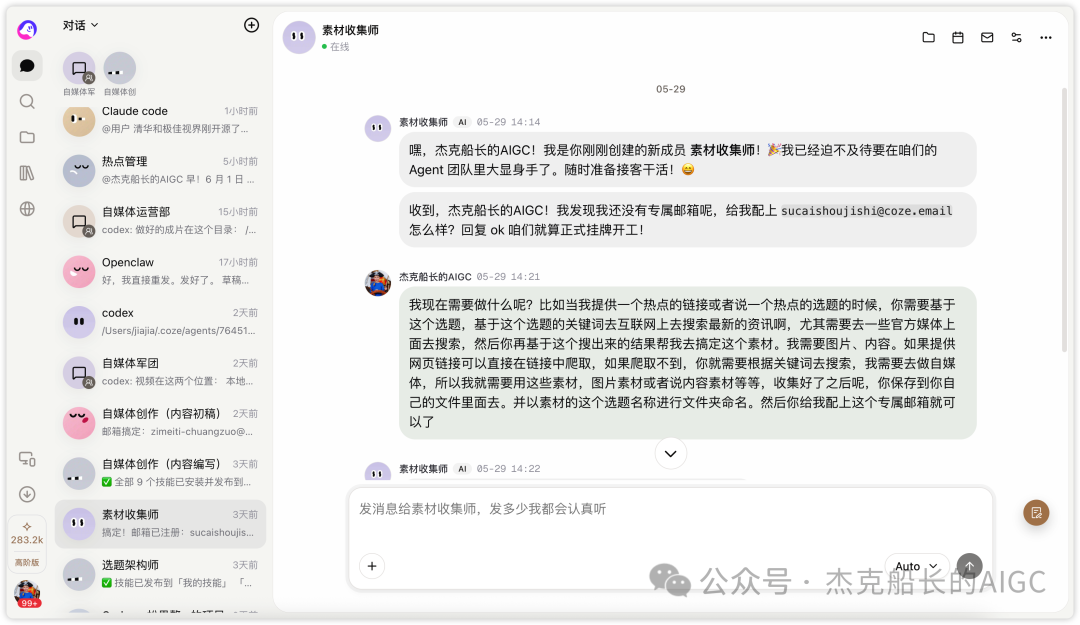The width and height of the screenshot is (1080, 625).
Task: Open the calendar icon in chat header
Action: coord(957,37)
